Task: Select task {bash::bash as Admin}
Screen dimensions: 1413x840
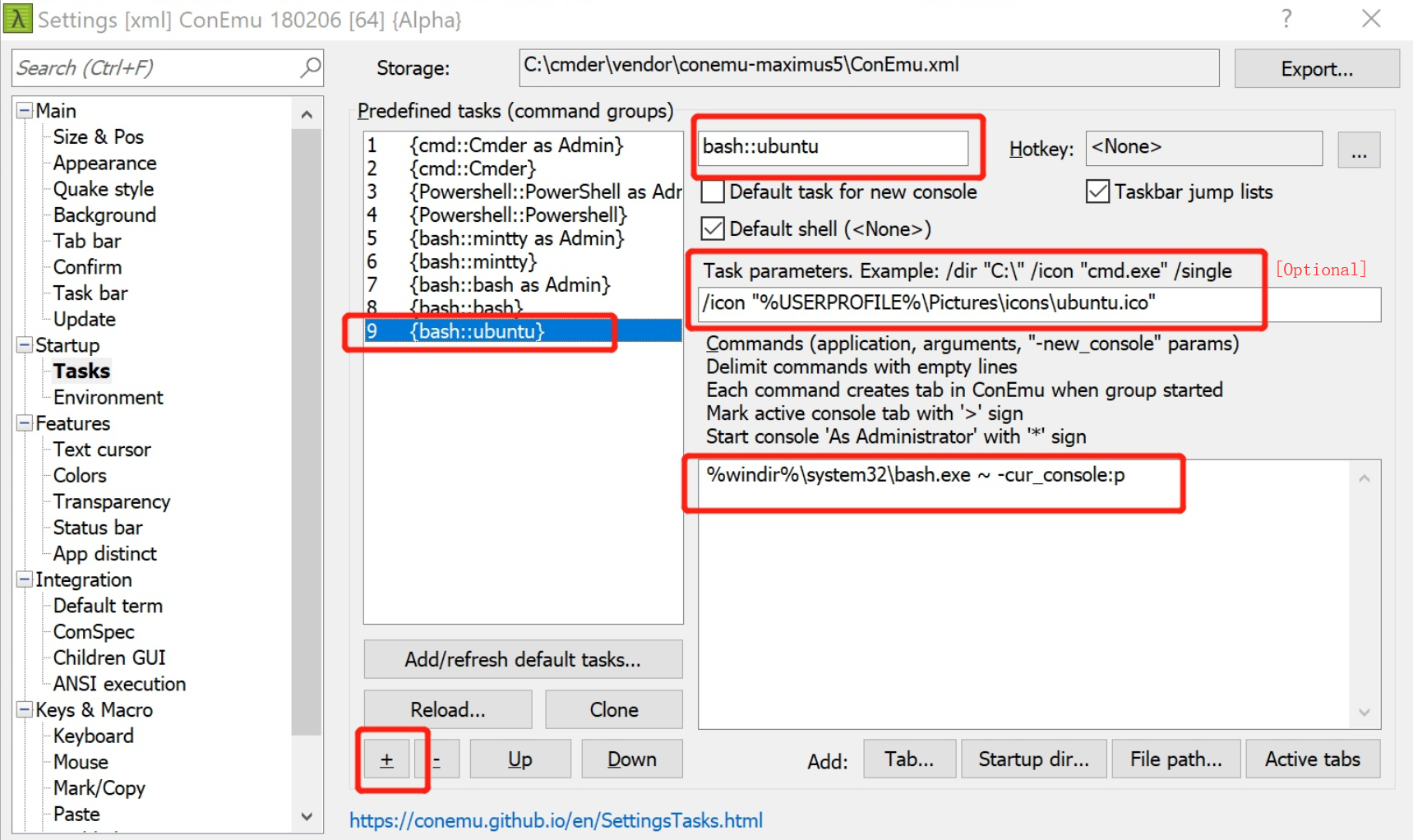Action: 523,285
